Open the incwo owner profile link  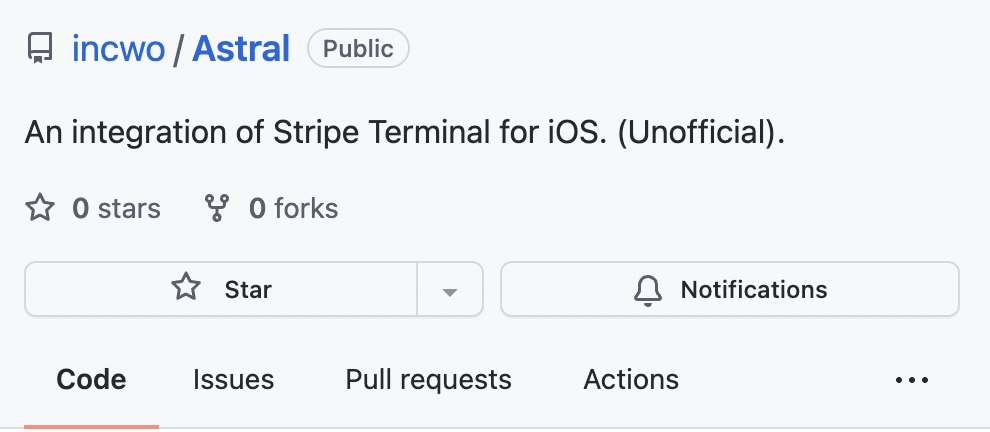[119, 49]
